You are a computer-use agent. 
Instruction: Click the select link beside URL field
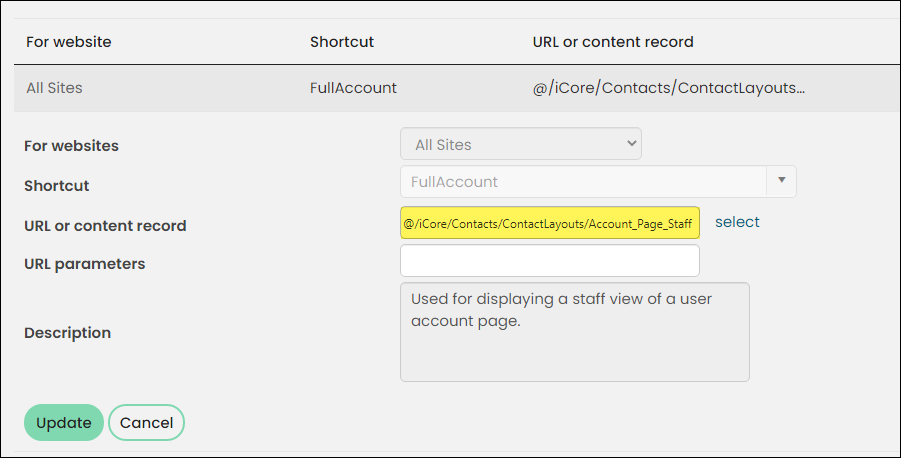coord(737,222)
